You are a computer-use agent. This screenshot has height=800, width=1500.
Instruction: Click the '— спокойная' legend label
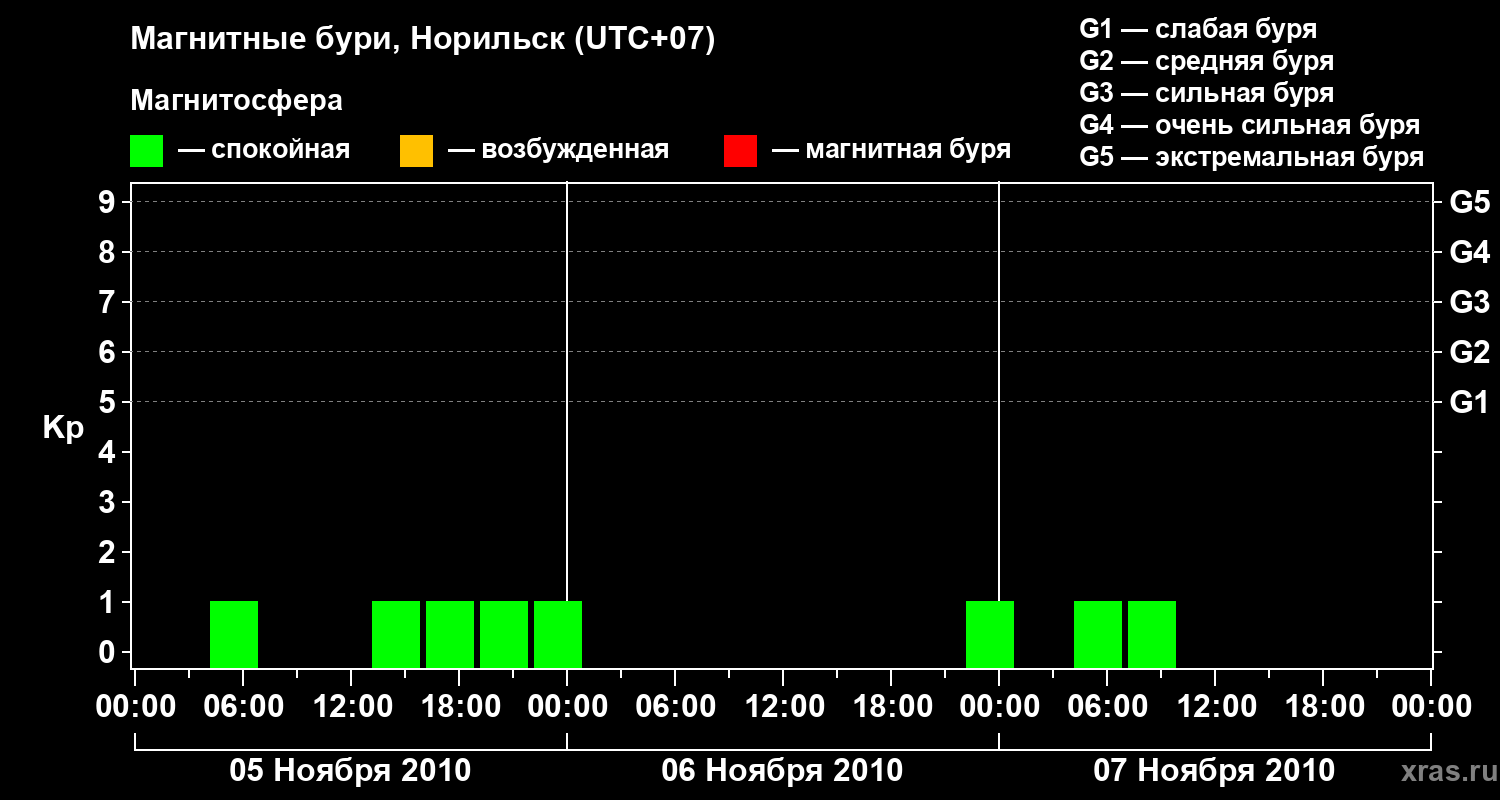pos(264,150)
